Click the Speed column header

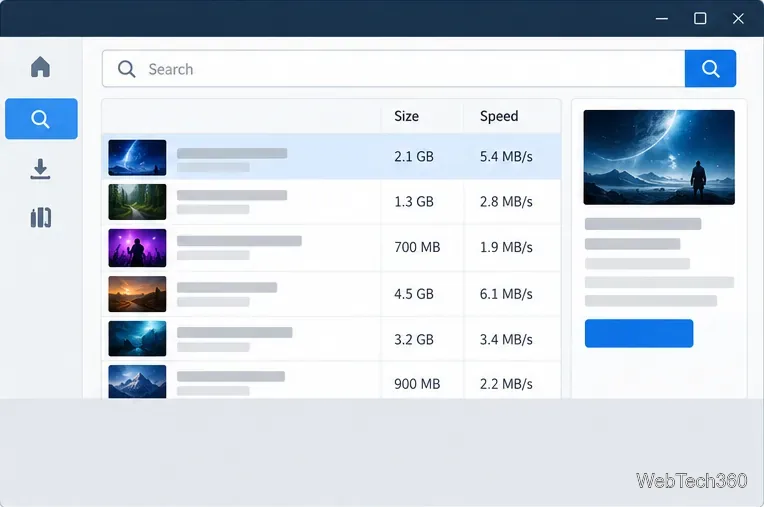click(499, 116)
